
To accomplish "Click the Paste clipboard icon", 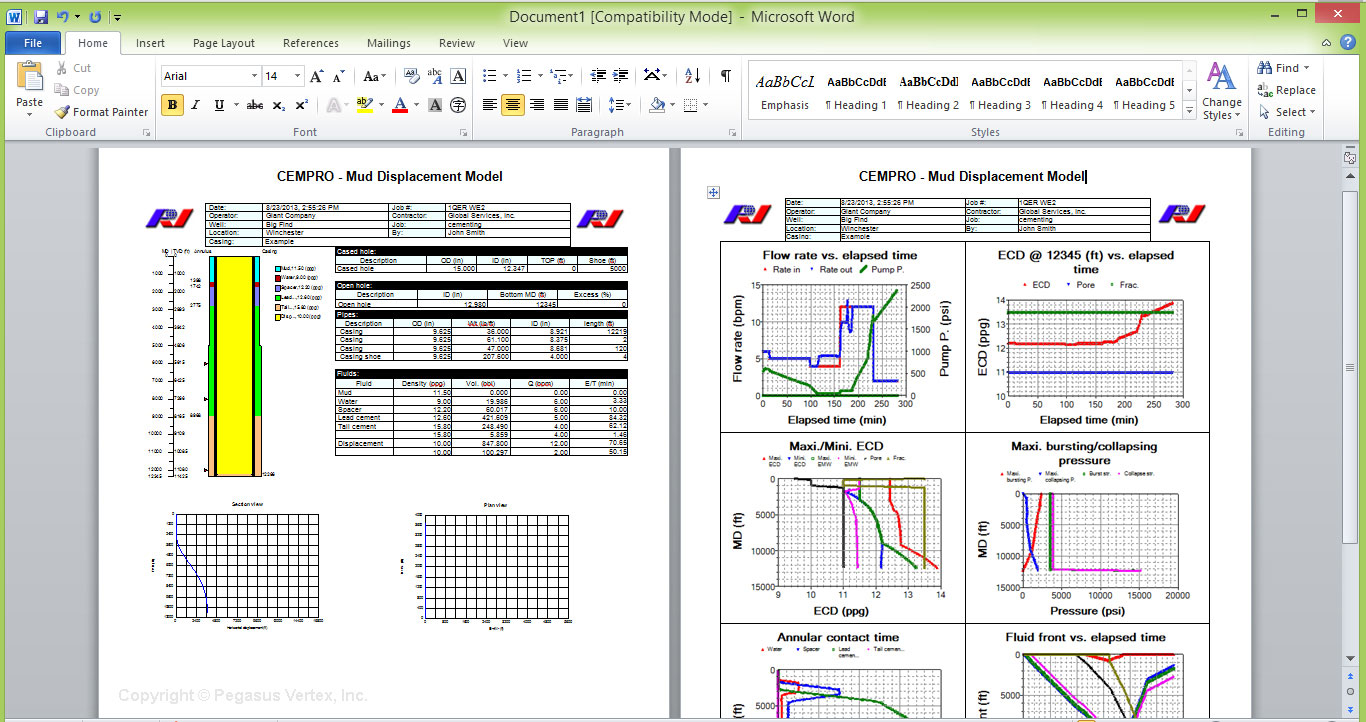I will (x=30, y=77).
